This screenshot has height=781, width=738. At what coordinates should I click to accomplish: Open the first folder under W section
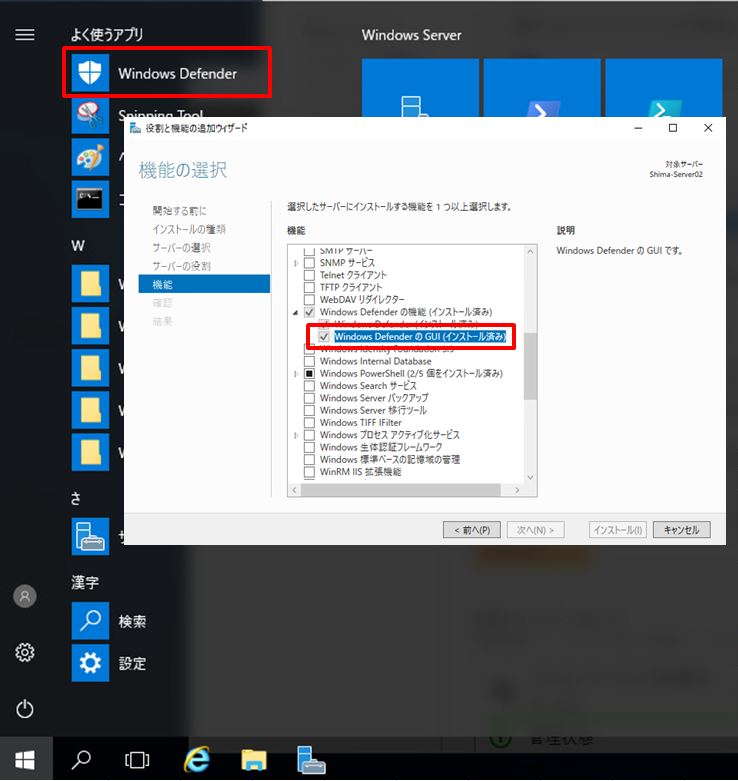tap(90, 284)
